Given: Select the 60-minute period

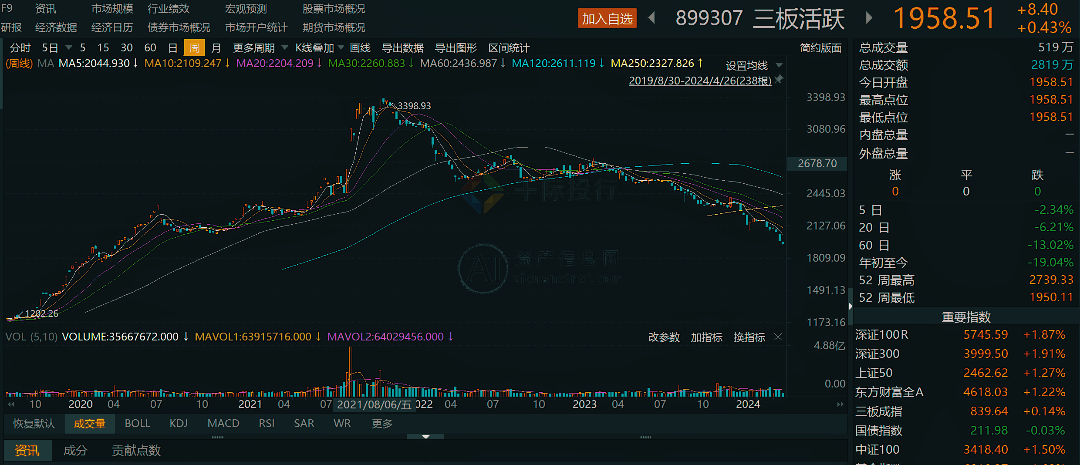Looking at the screenshot, I should (x=150, y=48).
